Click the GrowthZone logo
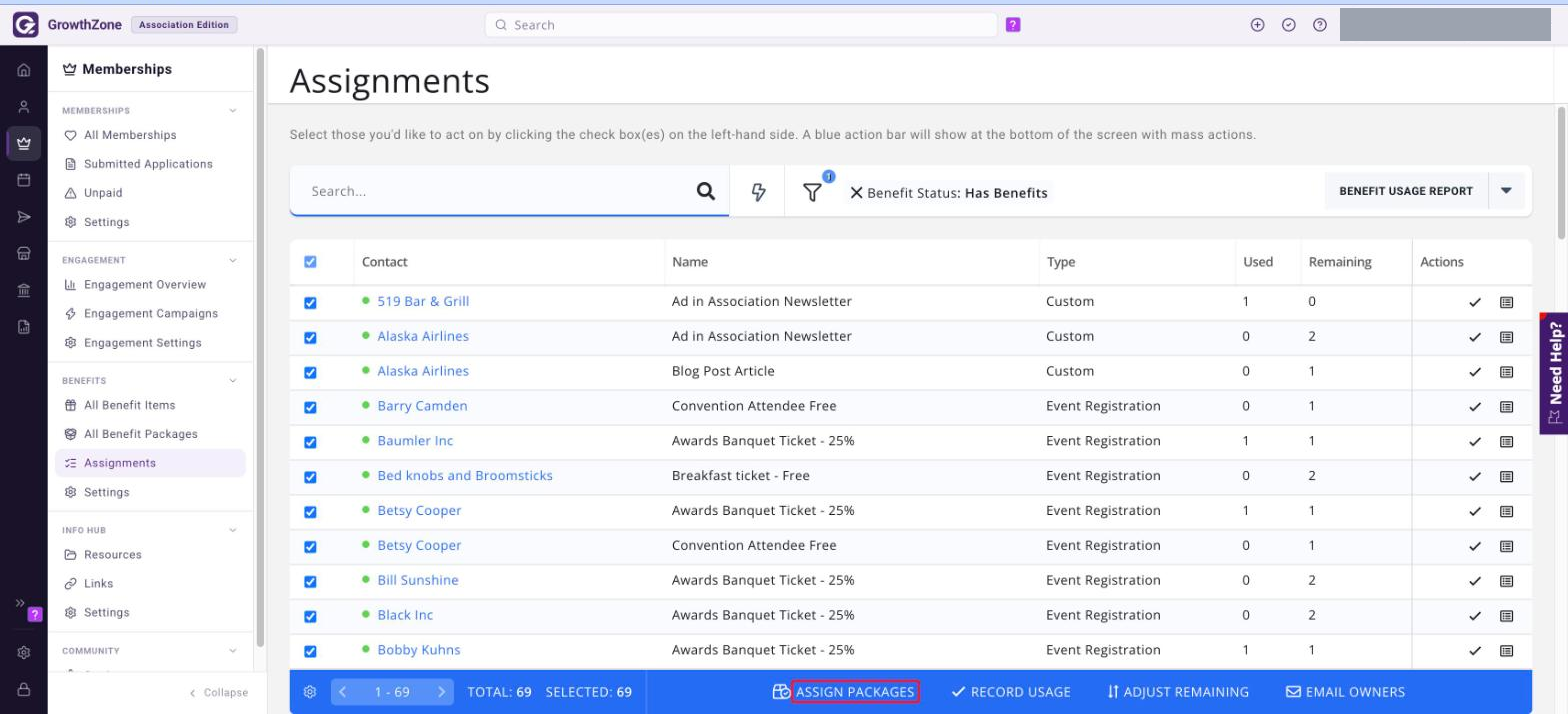 click(25, 25)
